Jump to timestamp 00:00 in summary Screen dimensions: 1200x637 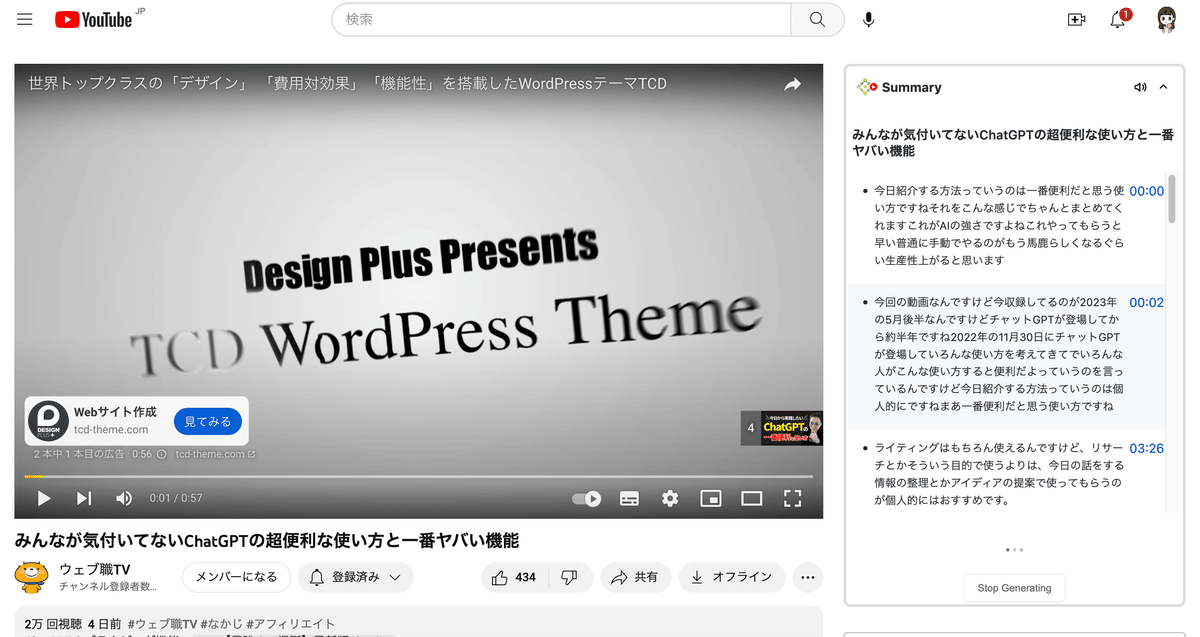[1146, 191]
